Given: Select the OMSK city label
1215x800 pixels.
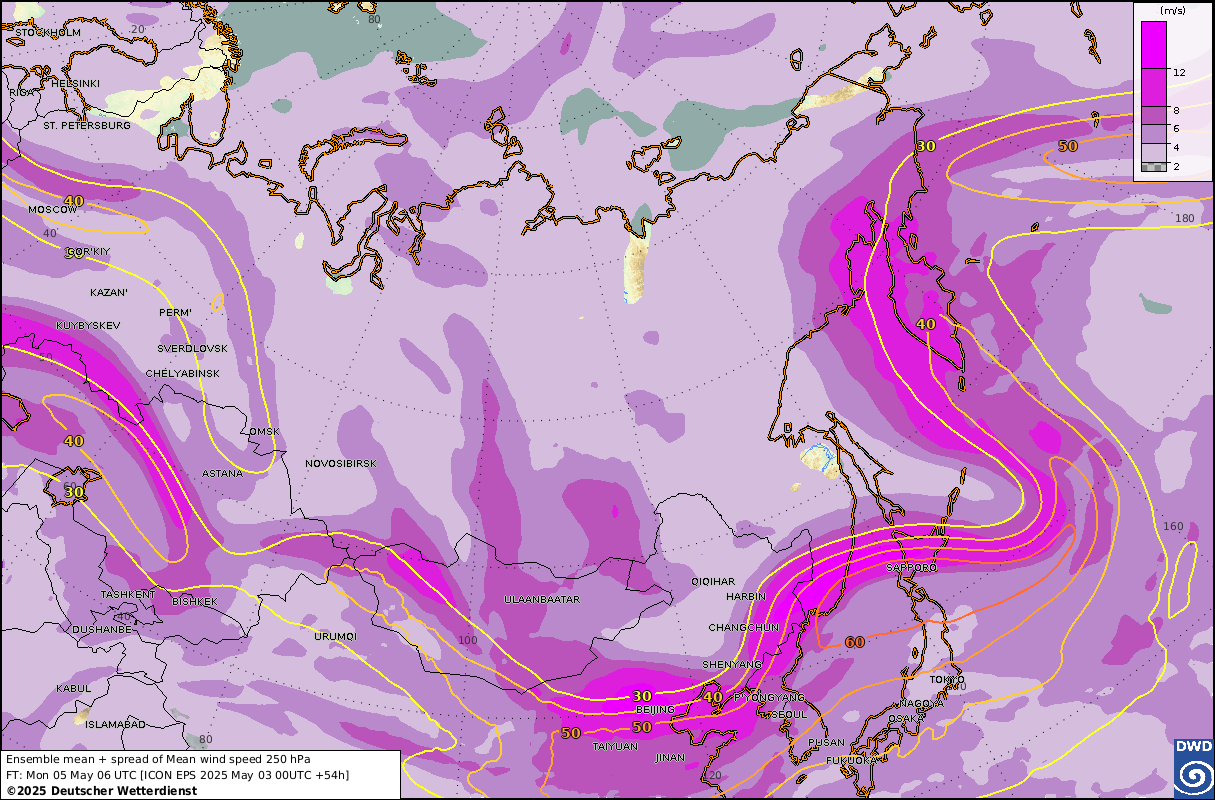Looking at the screenshot, I should pos(265,432).
